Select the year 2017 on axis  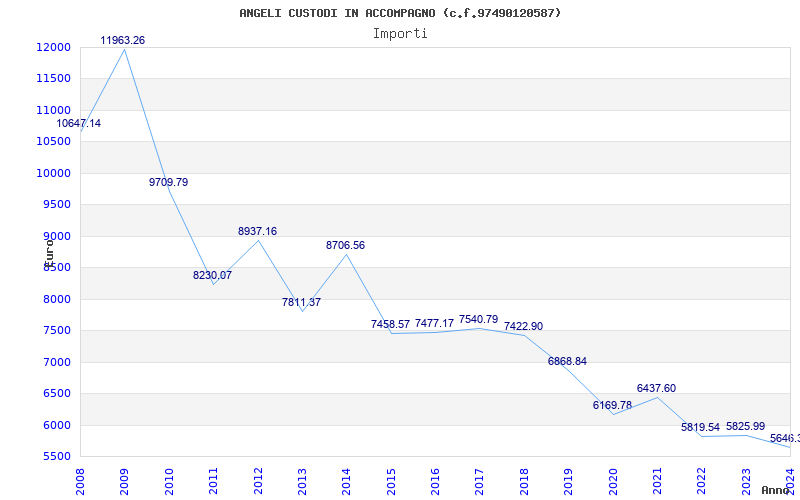(x=480, y=481)
